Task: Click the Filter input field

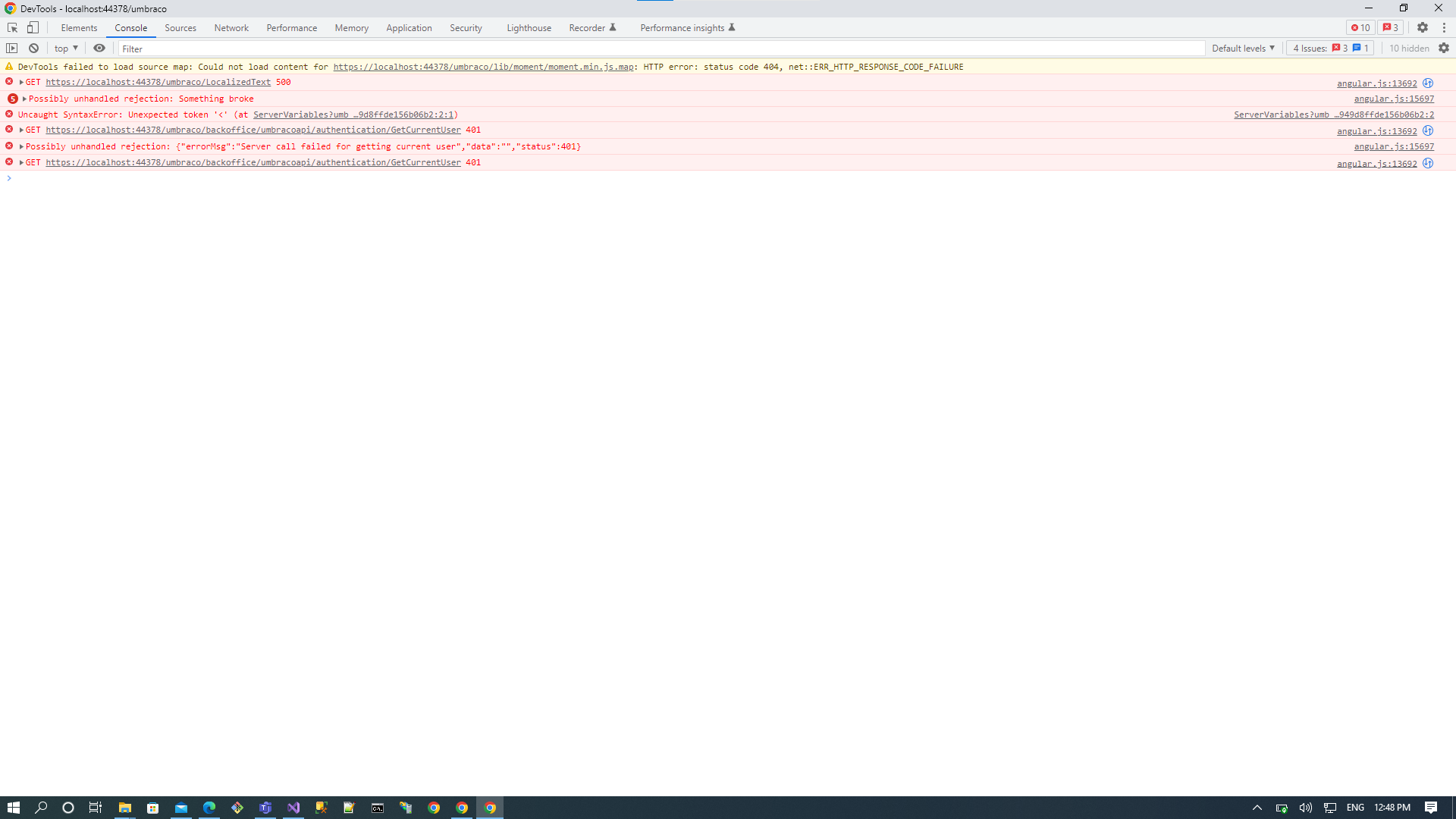Action: (x=661, y=49)
